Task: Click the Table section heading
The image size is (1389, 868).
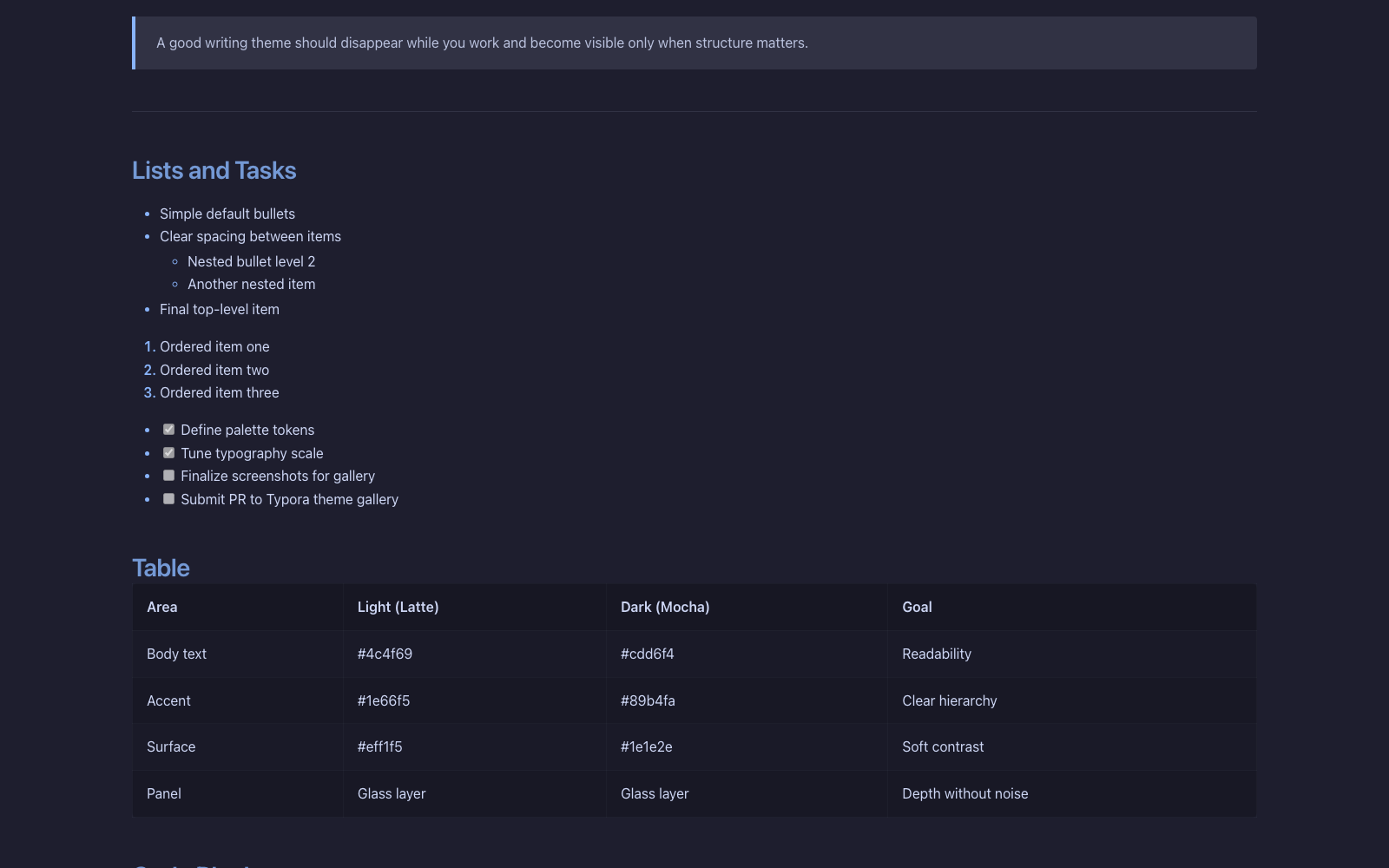Action: point(161,569)
